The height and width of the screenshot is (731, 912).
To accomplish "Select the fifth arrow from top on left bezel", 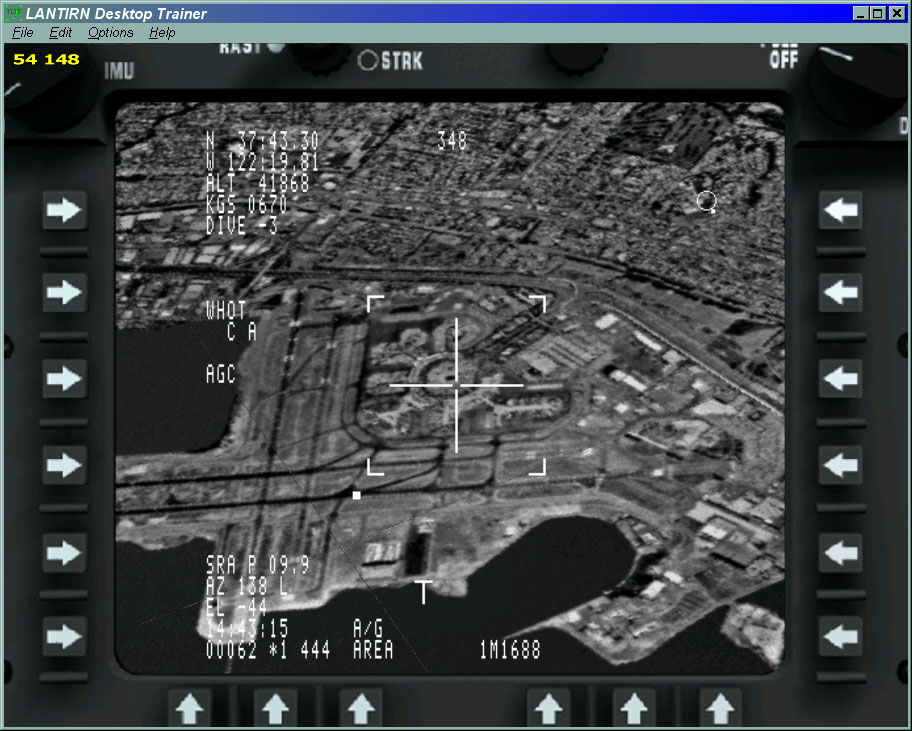I will (x=64, y=552).
